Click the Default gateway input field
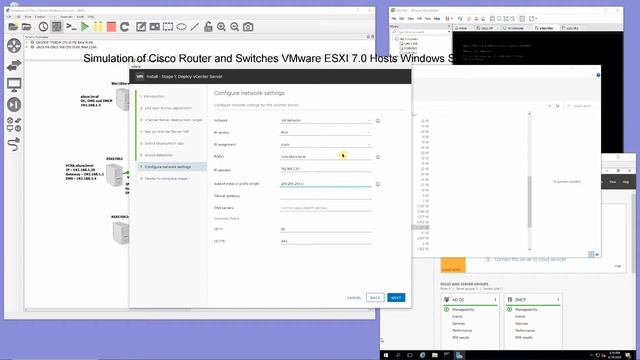 [326, 196]
